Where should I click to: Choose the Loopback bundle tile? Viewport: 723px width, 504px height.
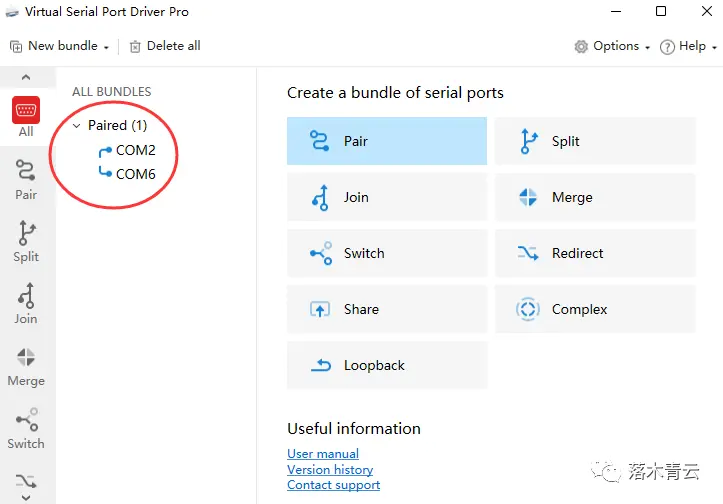(x=387, y=365)
